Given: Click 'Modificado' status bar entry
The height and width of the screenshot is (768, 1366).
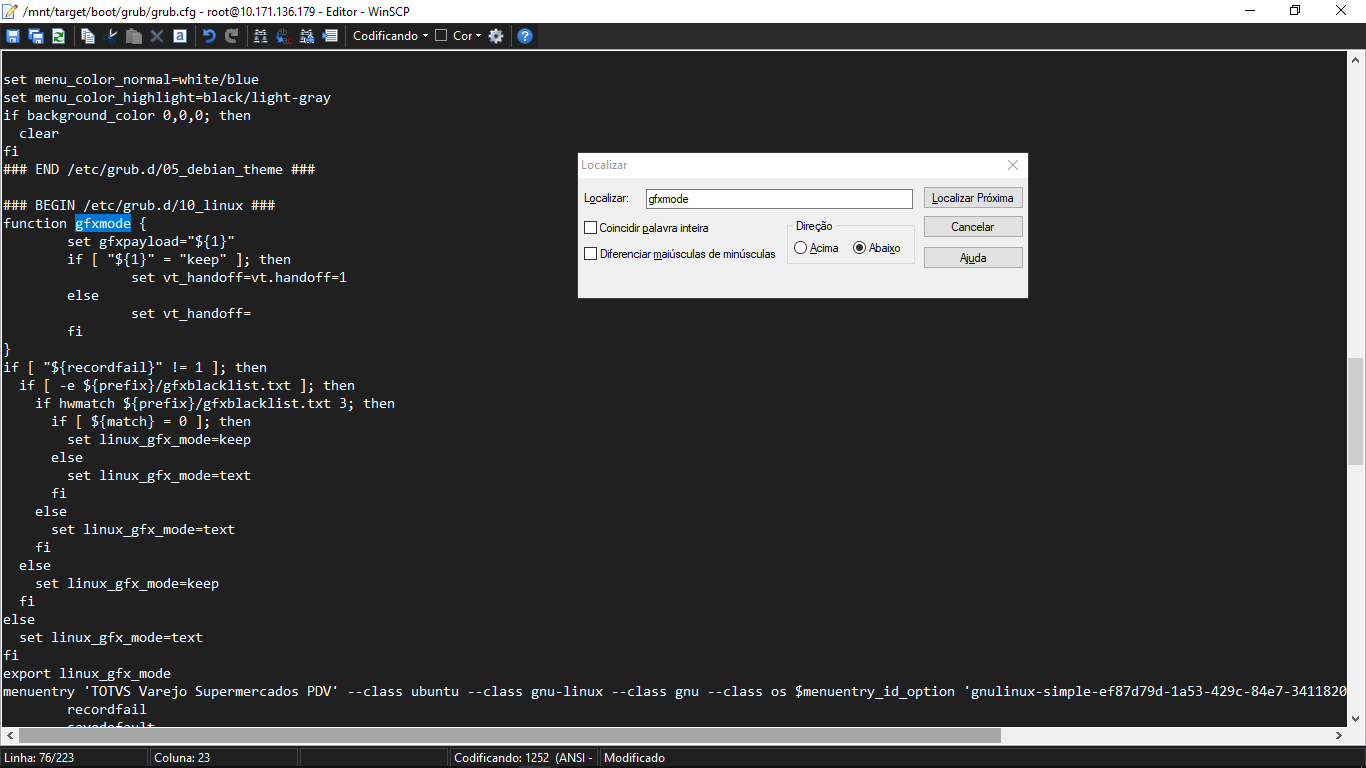Looking at the screenshot, I should (x=634, y=758).
